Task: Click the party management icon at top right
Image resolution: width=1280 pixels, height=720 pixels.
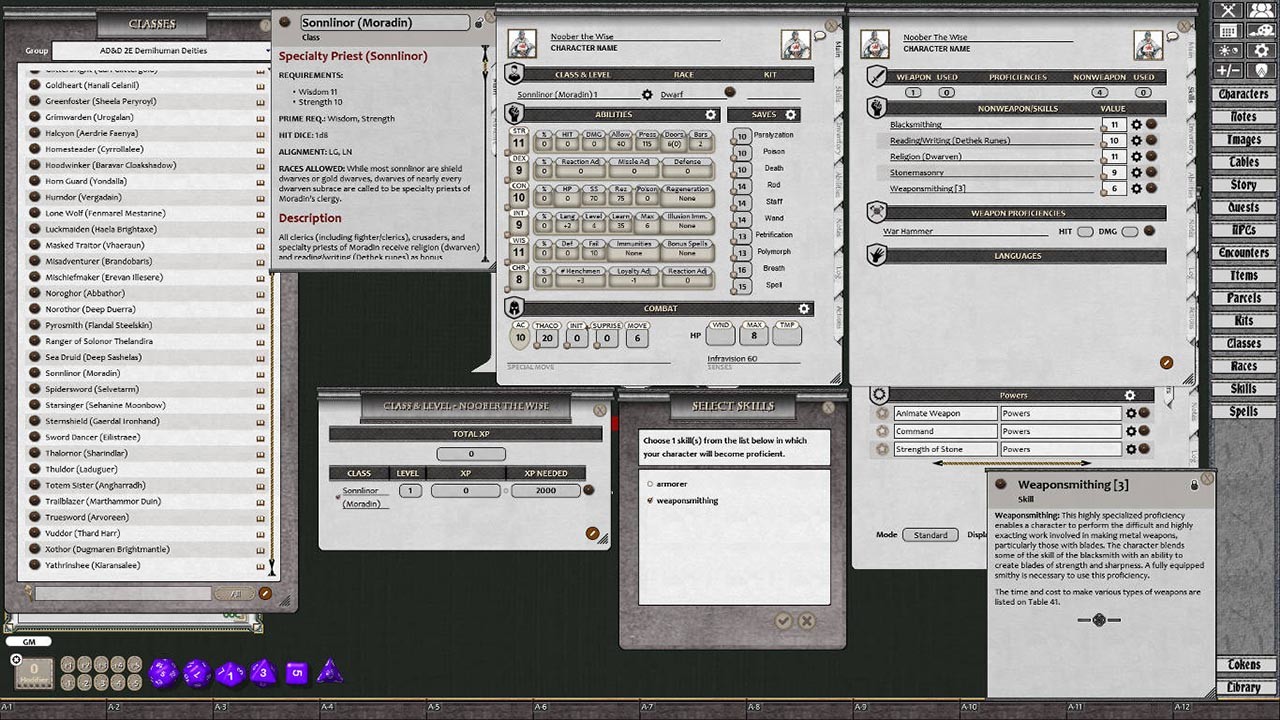Action: (1262, 10)
